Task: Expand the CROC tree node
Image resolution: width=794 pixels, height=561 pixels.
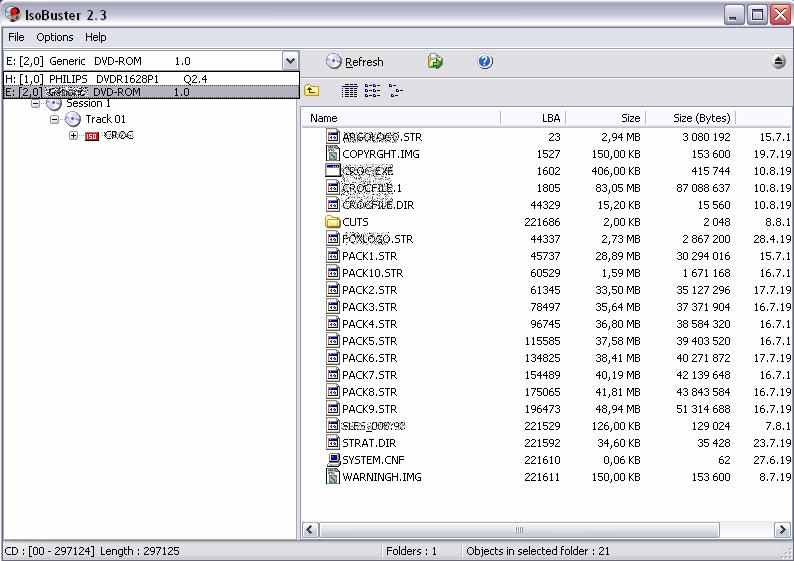Action: [73, 136]
